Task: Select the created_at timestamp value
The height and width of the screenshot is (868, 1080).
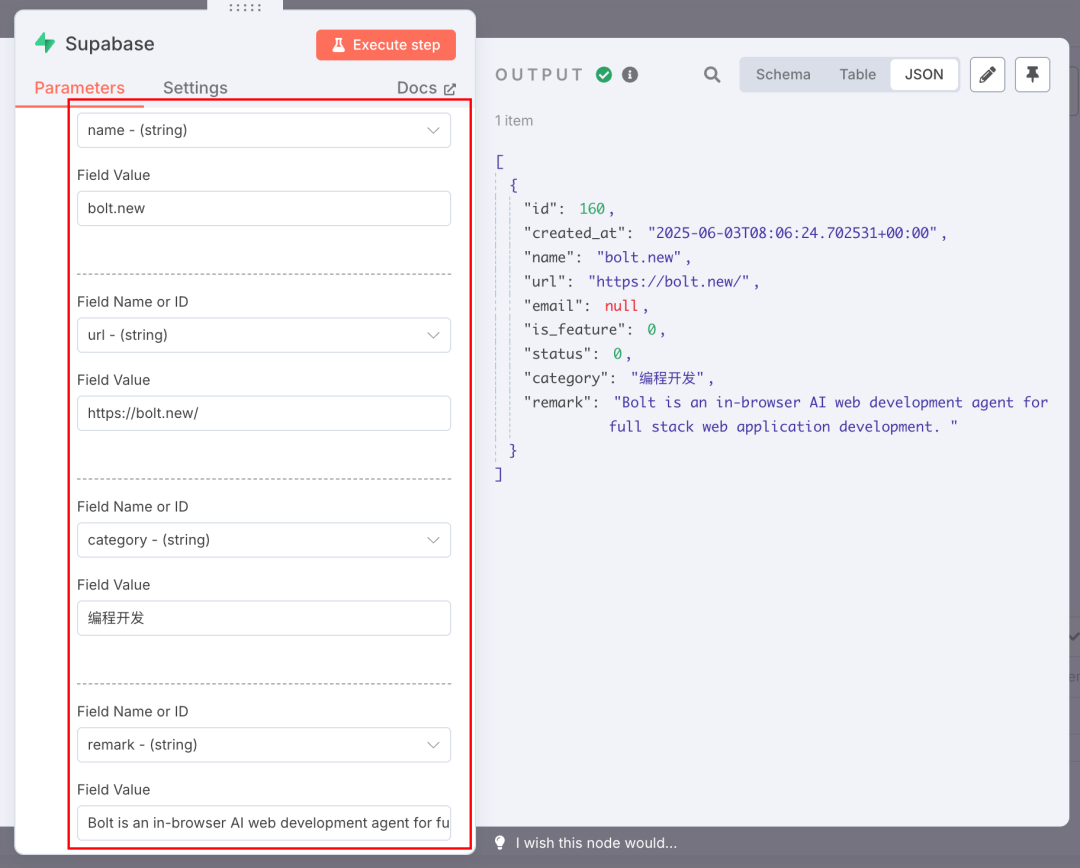Action: tap(792, 233)
